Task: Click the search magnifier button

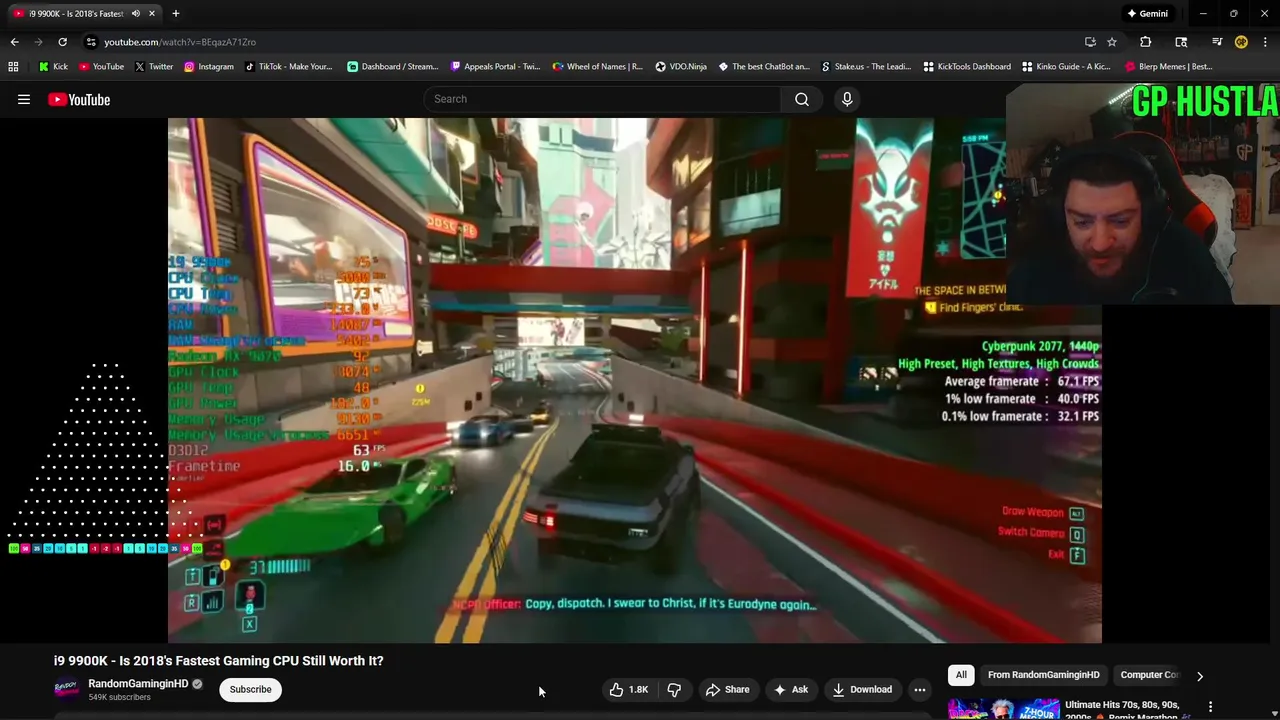Action: point(801,99)
